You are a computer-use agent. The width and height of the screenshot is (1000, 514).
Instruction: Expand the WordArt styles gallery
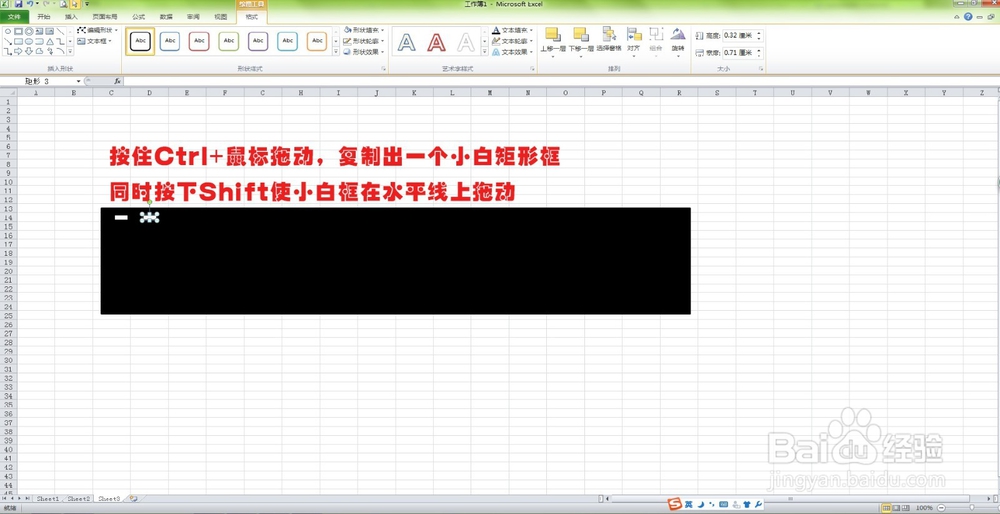coord(485,51)
